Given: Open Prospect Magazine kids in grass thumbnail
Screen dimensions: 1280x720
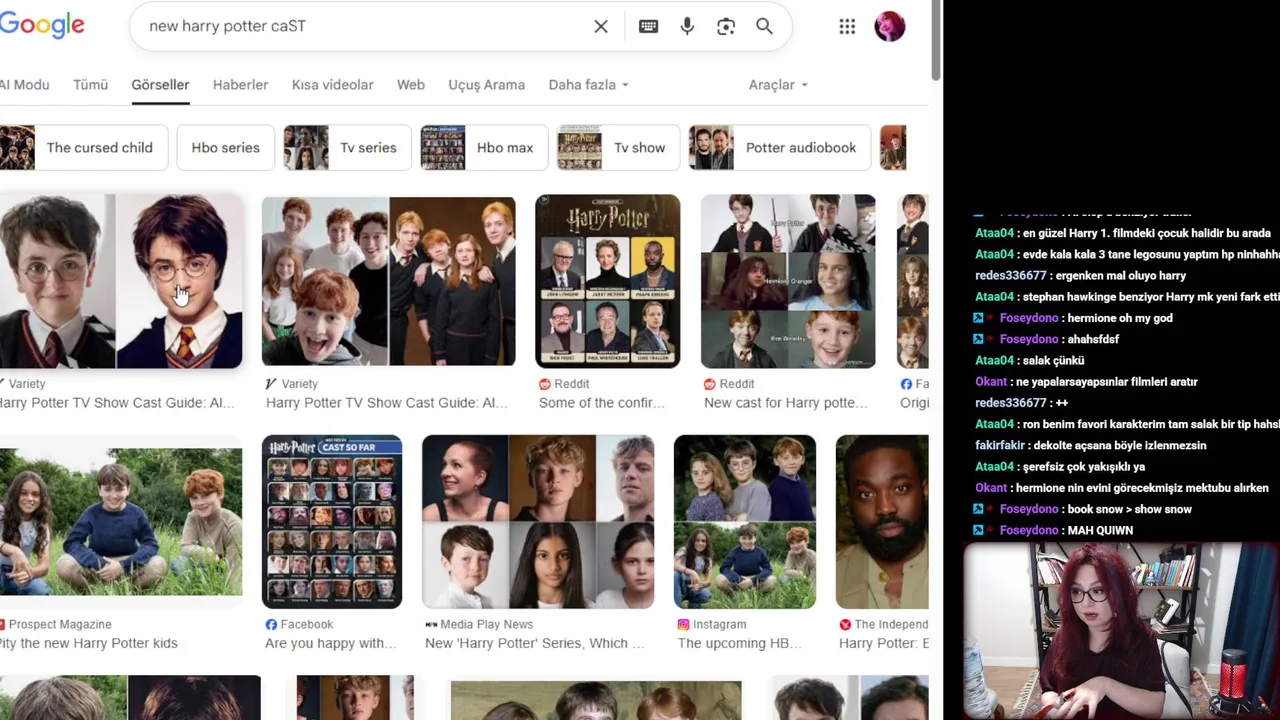Looking at the screenshot, I should coord(121,522).
